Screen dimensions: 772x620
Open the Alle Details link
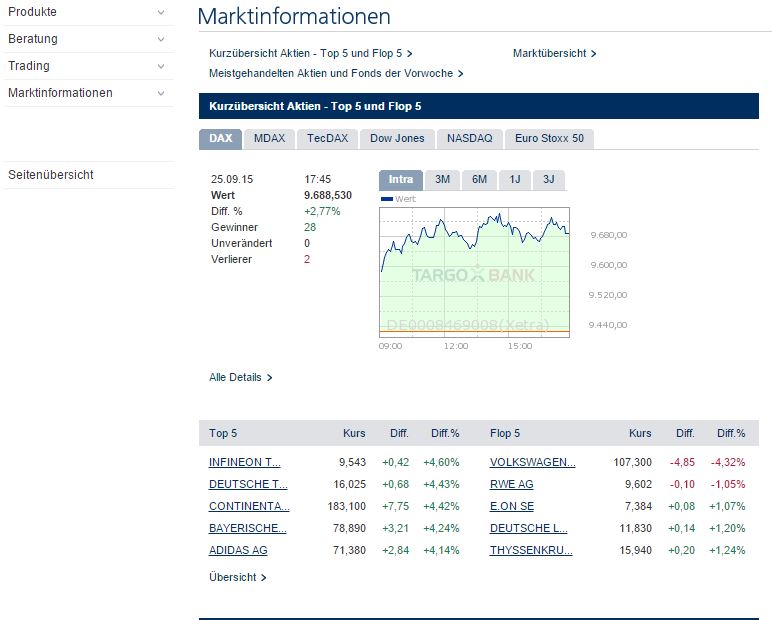tap(241, 378)
